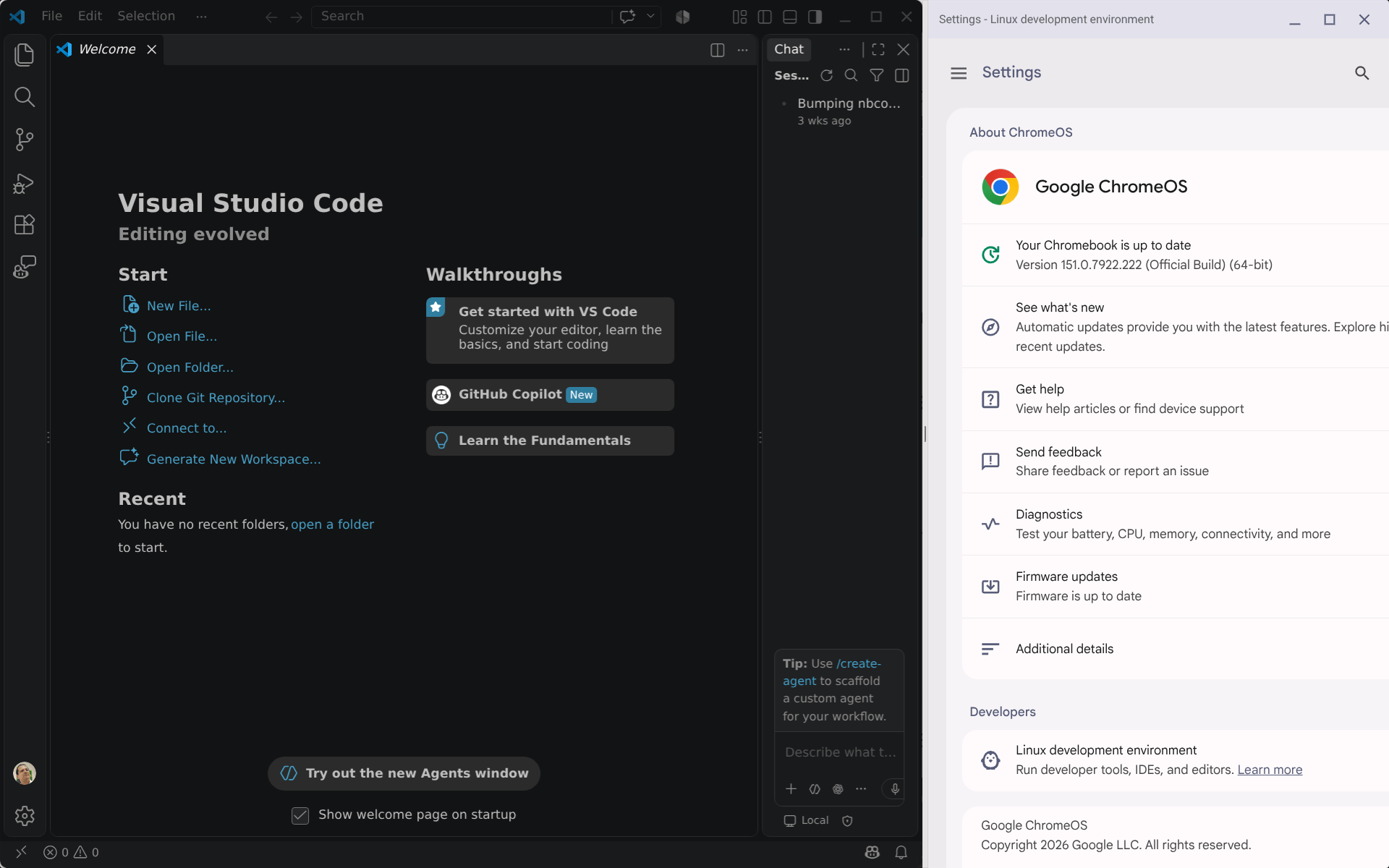
Task: Toggle the bottom panel layout button
Action: [790, 17]
